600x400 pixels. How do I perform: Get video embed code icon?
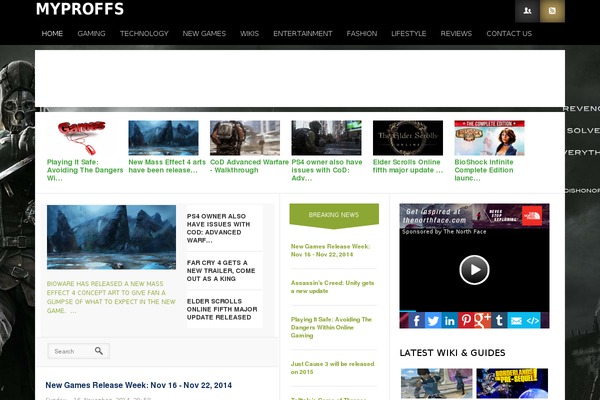(532, 320)
